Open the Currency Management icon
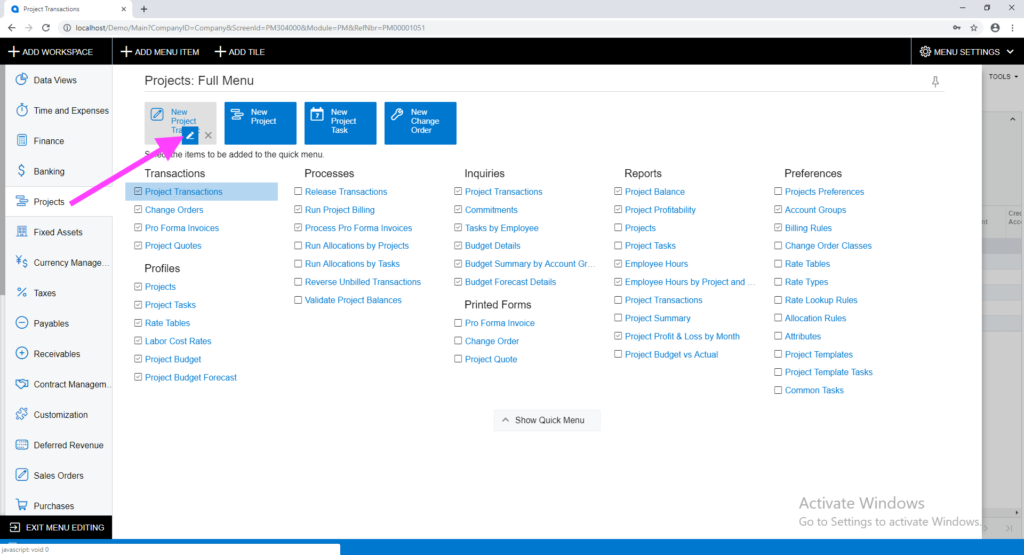Image resolution: width=1024 pixels, height=555 pixels. tap(22, 262)
